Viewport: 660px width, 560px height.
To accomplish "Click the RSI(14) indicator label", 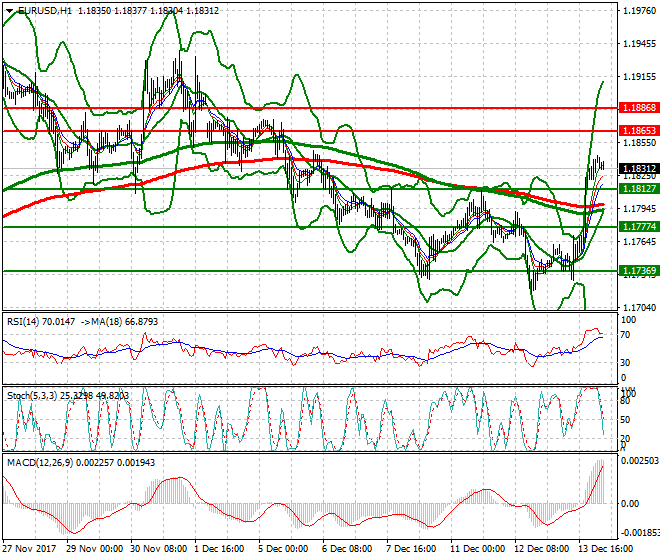I will (x=22, y=322).
